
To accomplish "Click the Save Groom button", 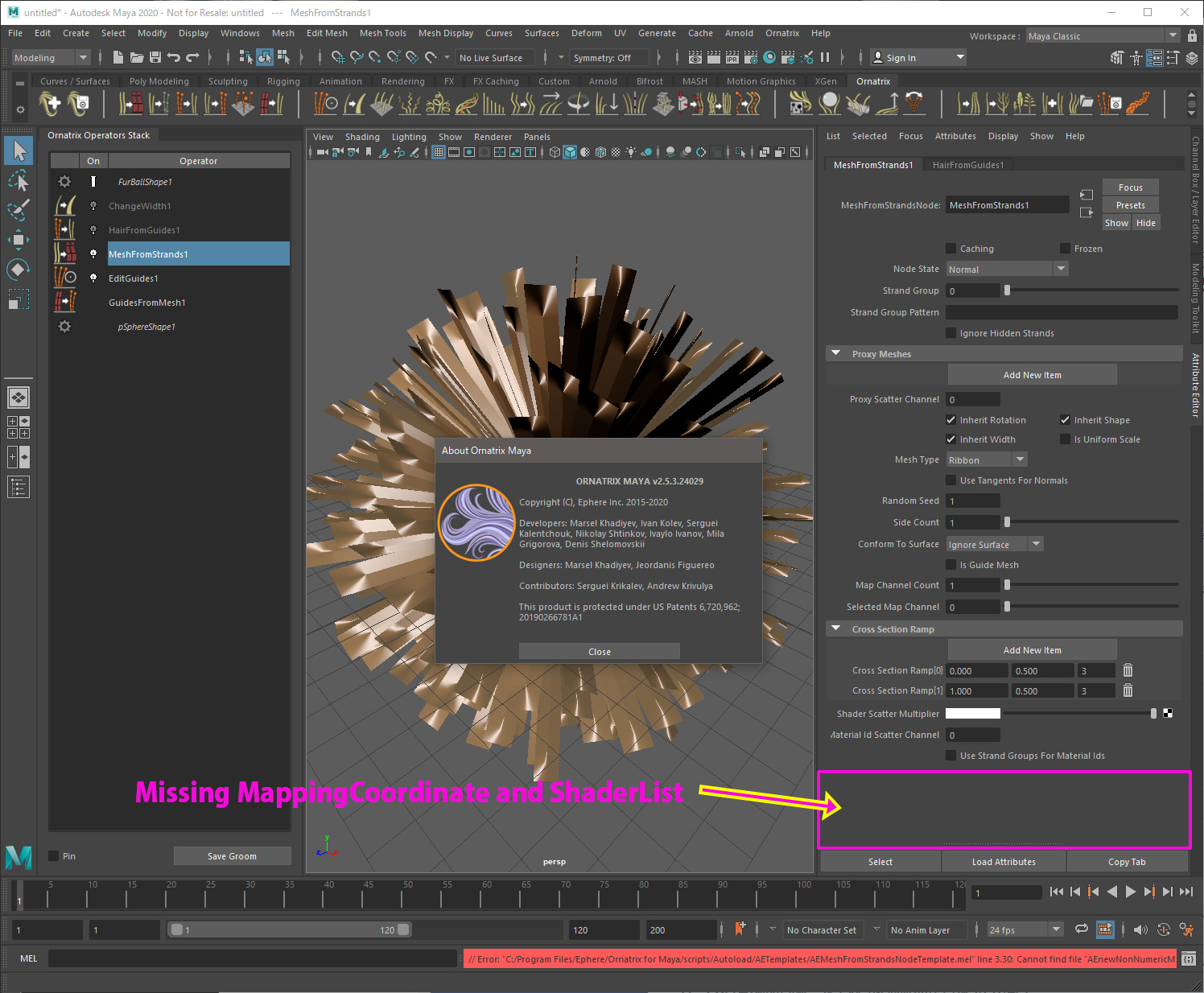I will tap(232, 856).
